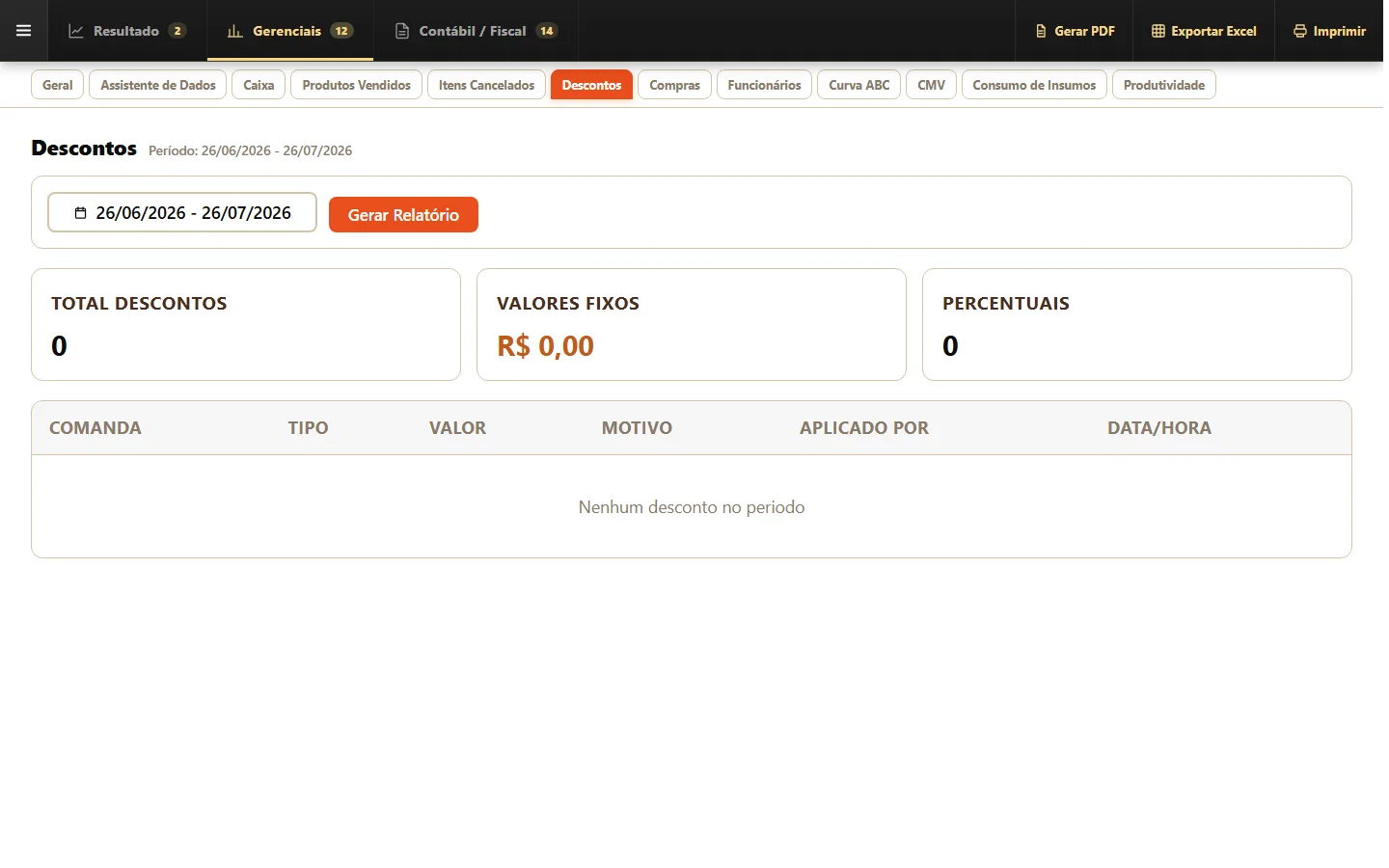Click the COMANDA column header
The width and height of the screenshot is (1389, 868).
pos(95,428)
